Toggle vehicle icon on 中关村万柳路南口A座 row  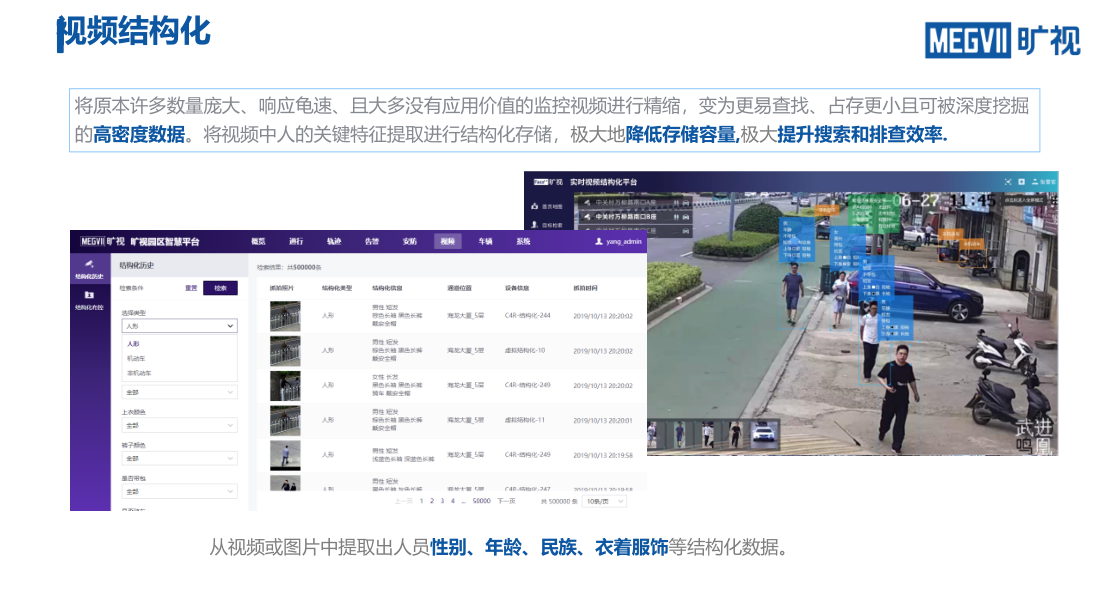[686, 202]
